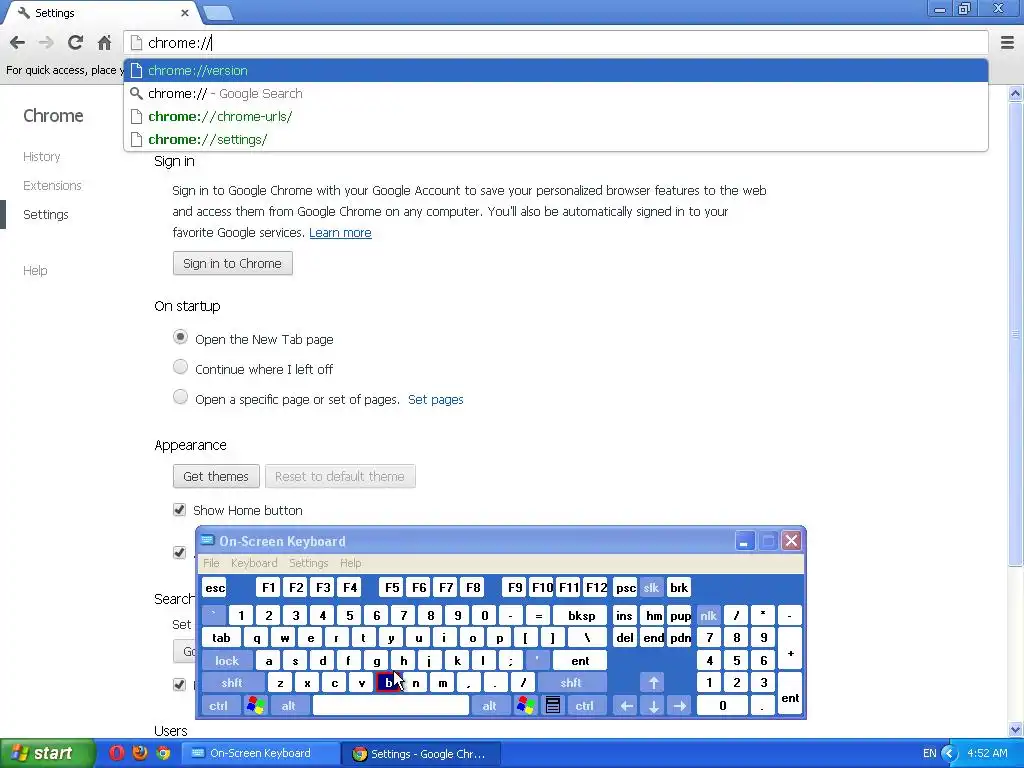This screenshot has width=1024, height=768.
Task: Click the up arrow key
Action: click(653, 683)
